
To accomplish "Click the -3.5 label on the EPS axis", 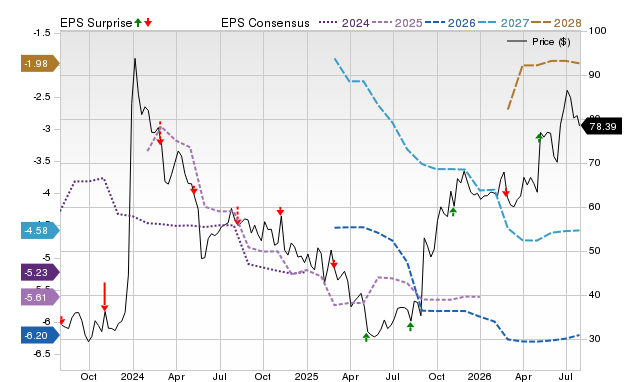I will pos(42,161).
